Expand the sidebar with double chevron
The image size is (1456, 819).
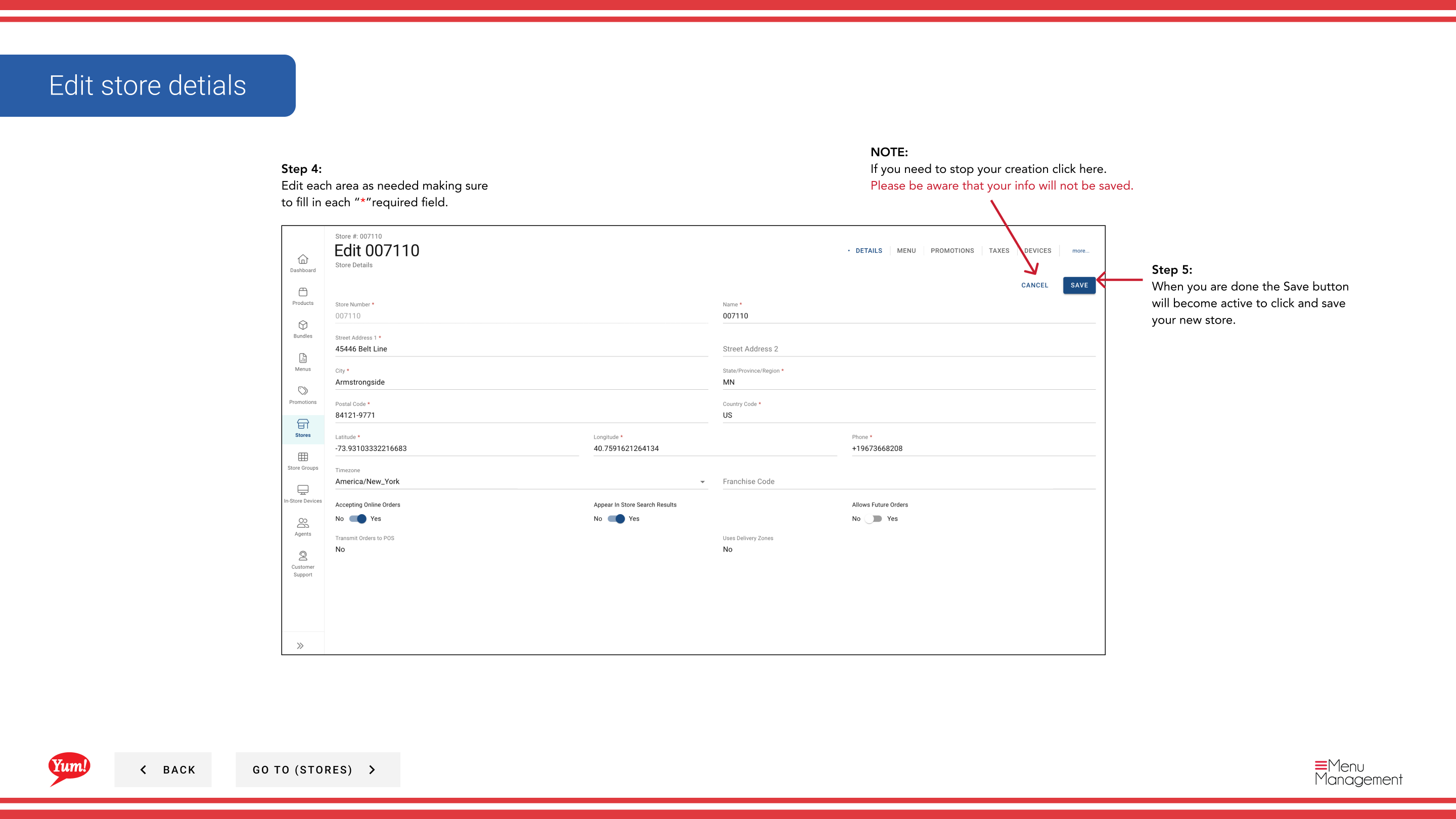point(300,646)
